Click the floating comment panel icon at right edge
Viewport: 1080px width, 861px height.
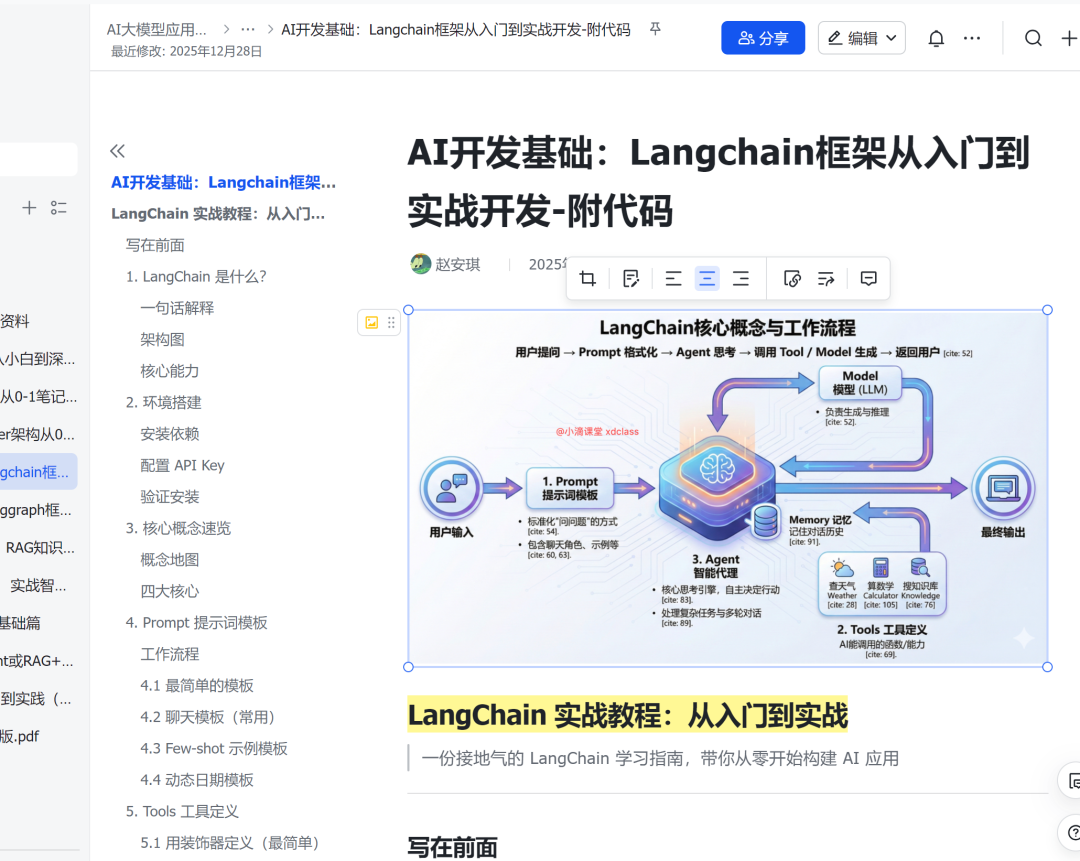tap(1072, 780)
